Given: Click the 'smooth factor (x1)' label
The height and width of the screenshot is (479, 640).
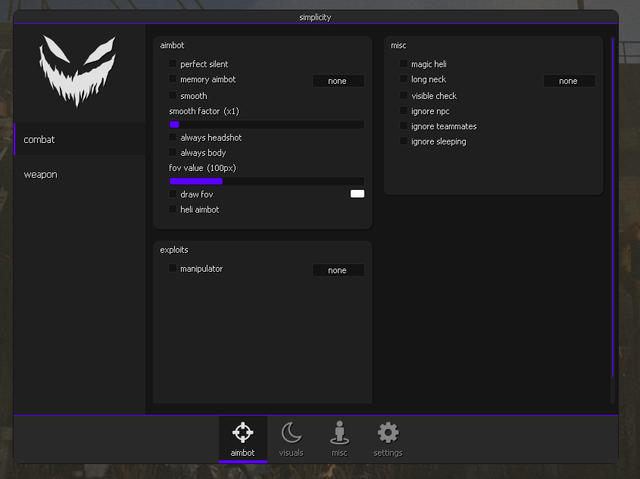Looking at the screenshot, I should 204,111.
